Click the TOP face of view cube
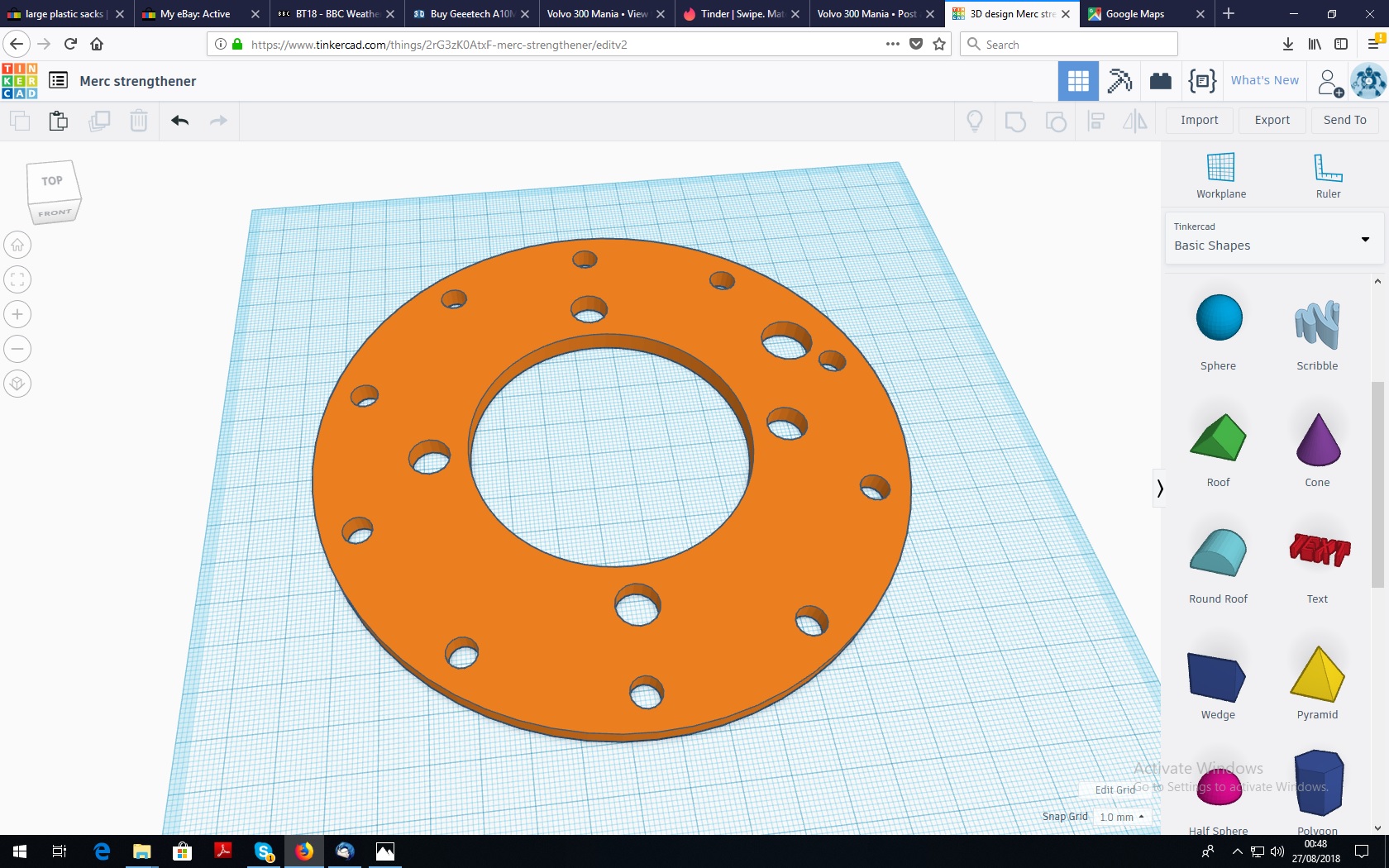 click(52, 181)
